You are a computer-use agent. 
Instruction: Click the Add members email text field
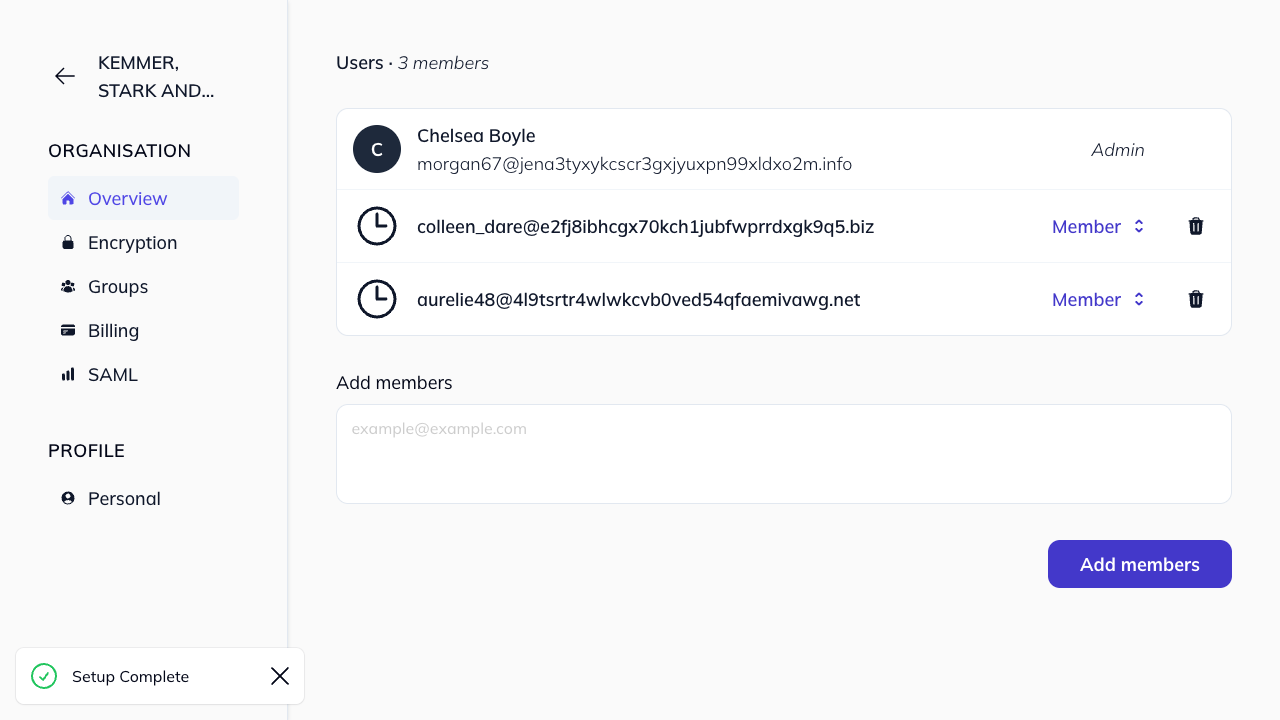[783, 453]
